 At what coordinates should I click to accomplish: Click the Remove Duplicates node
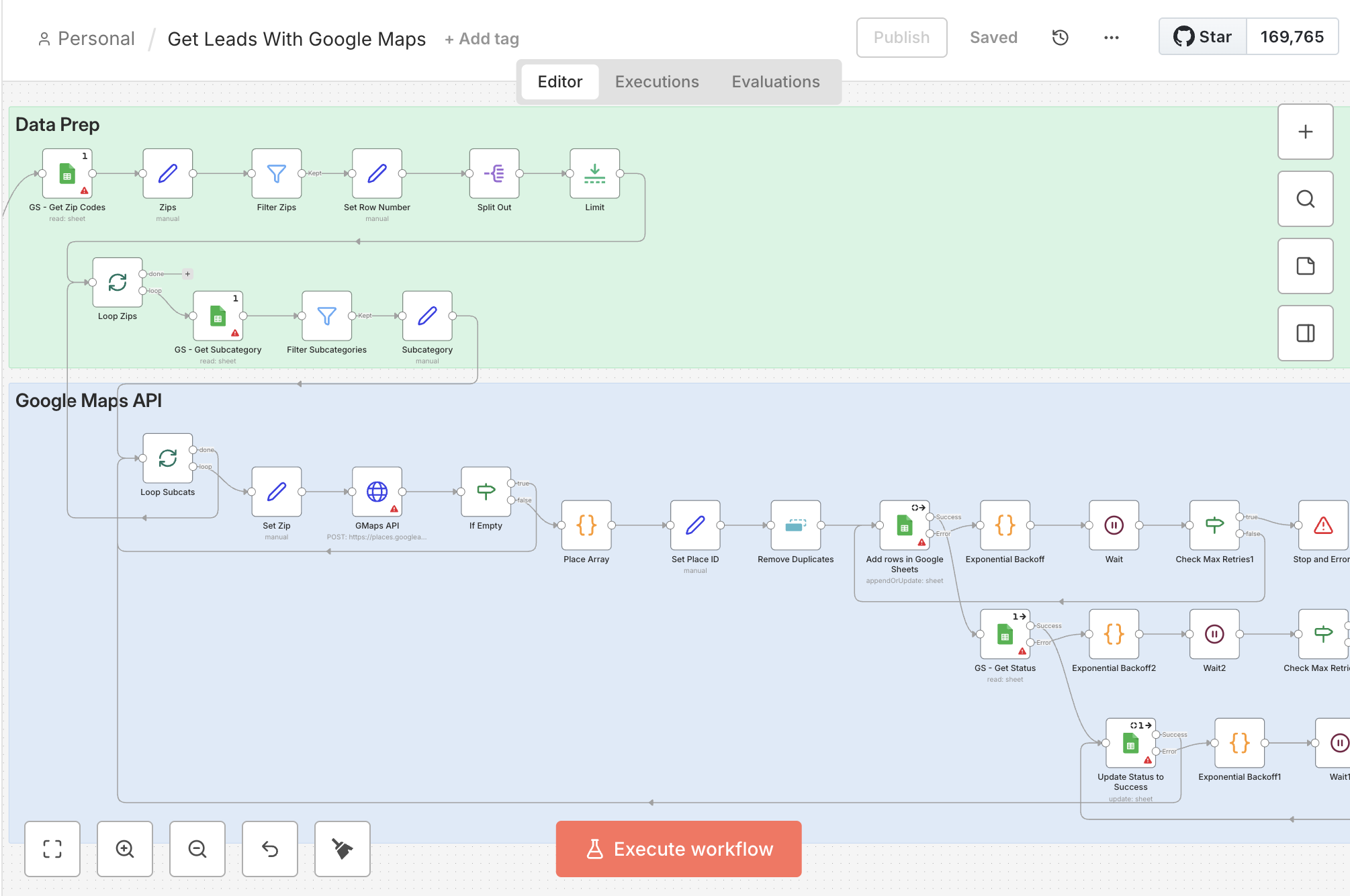click(795, 525)
